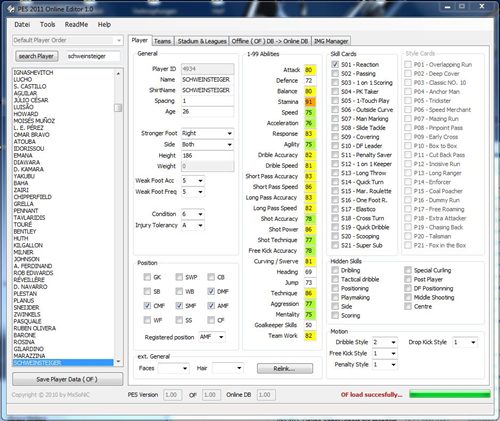Check the P01 - Overlapping Run style card
Screen dimensions: 500x421
point(408,64)
